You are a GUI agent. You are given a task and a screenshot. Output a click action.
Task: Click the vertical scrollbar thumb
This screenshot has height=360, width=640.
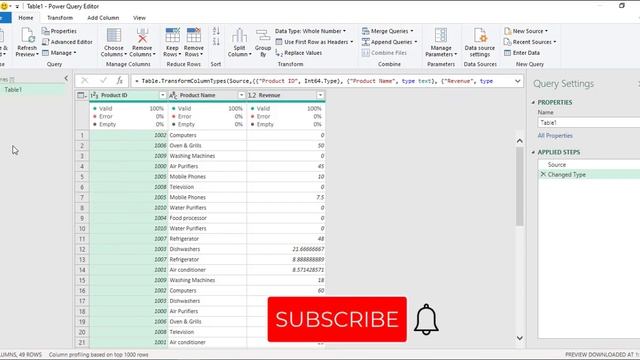[520, 187]
